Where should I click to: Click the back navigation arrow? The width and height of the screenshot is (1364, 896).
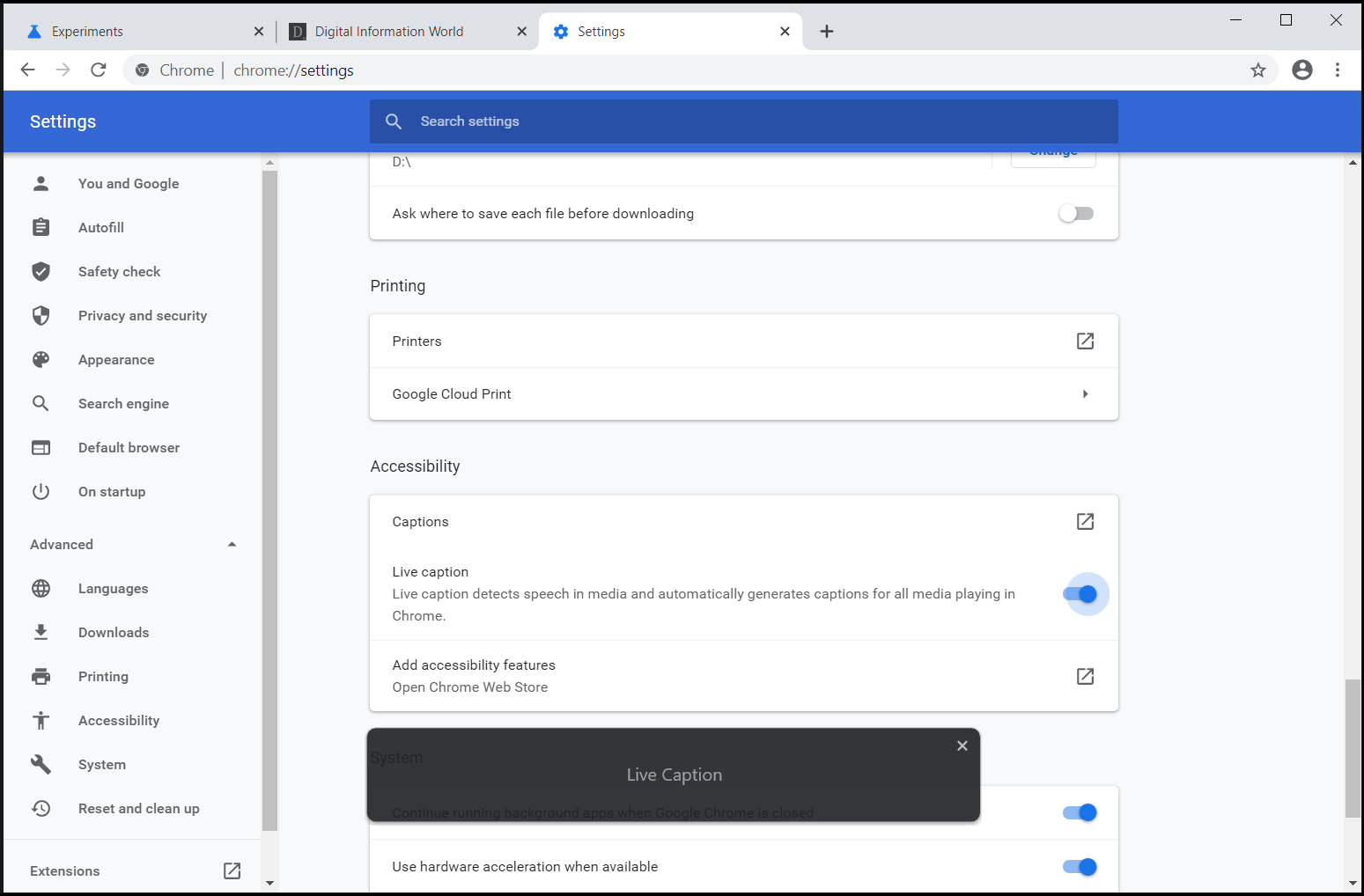point(27,70)
